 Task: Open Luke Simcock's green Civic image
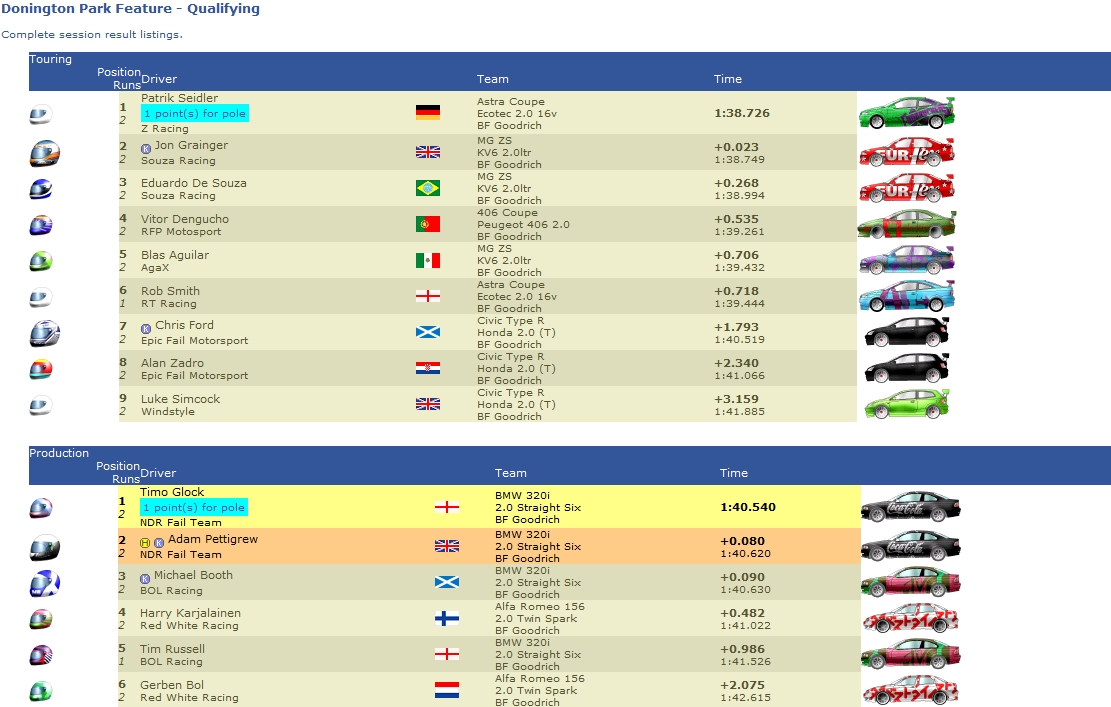[907, 405]
